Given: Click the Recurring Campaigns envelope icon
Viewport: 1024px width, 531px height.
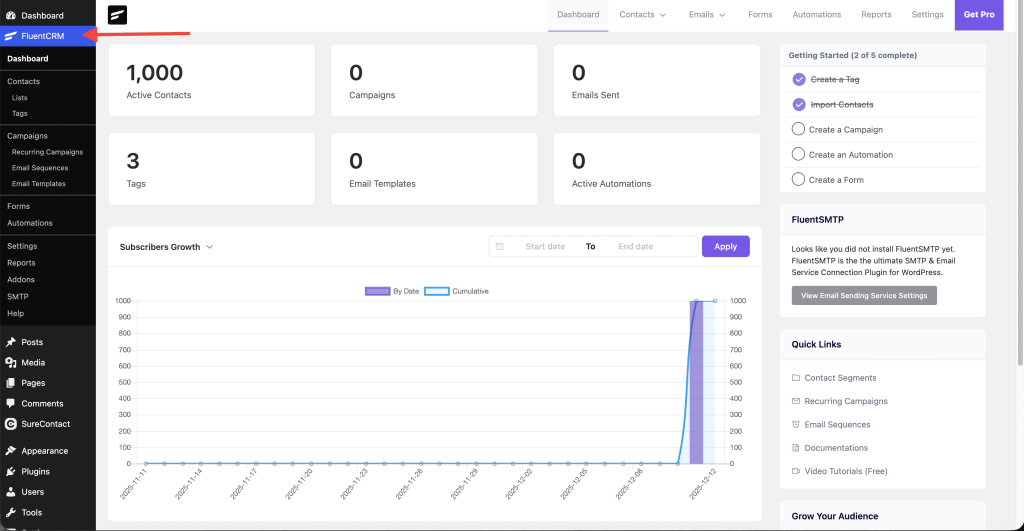Looking at the screenshot, I should point(796,401).
